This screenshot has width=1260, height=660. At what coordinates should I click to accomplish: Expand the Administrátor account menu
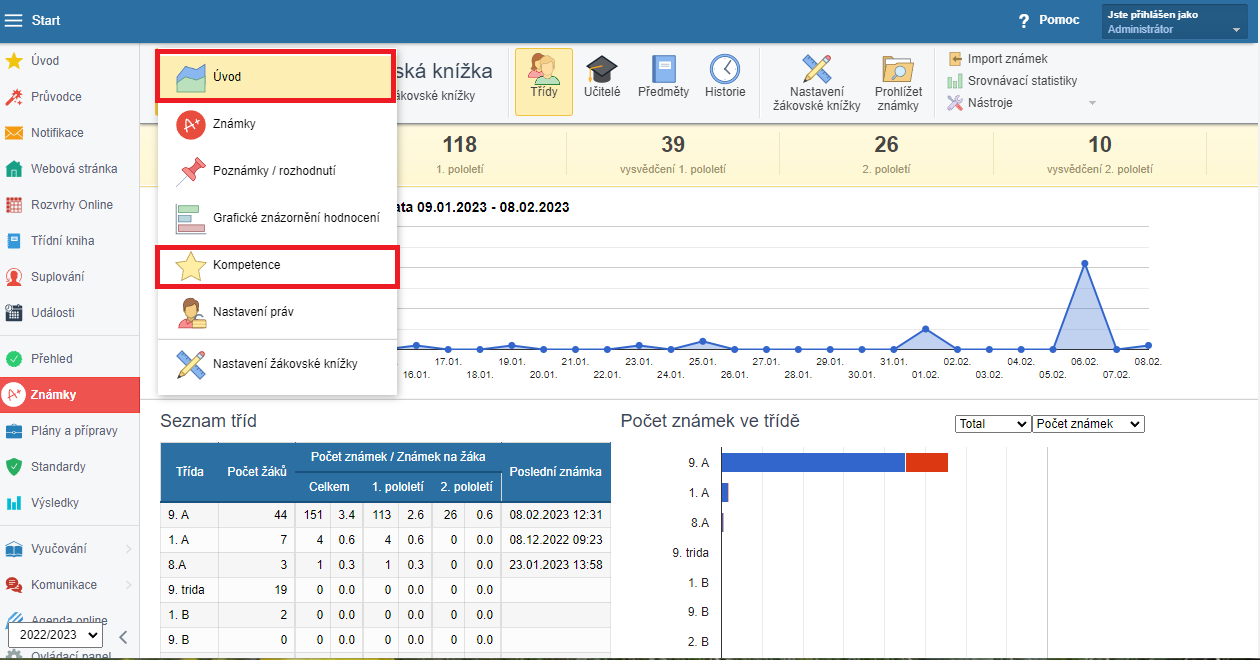pos(1174,22)
